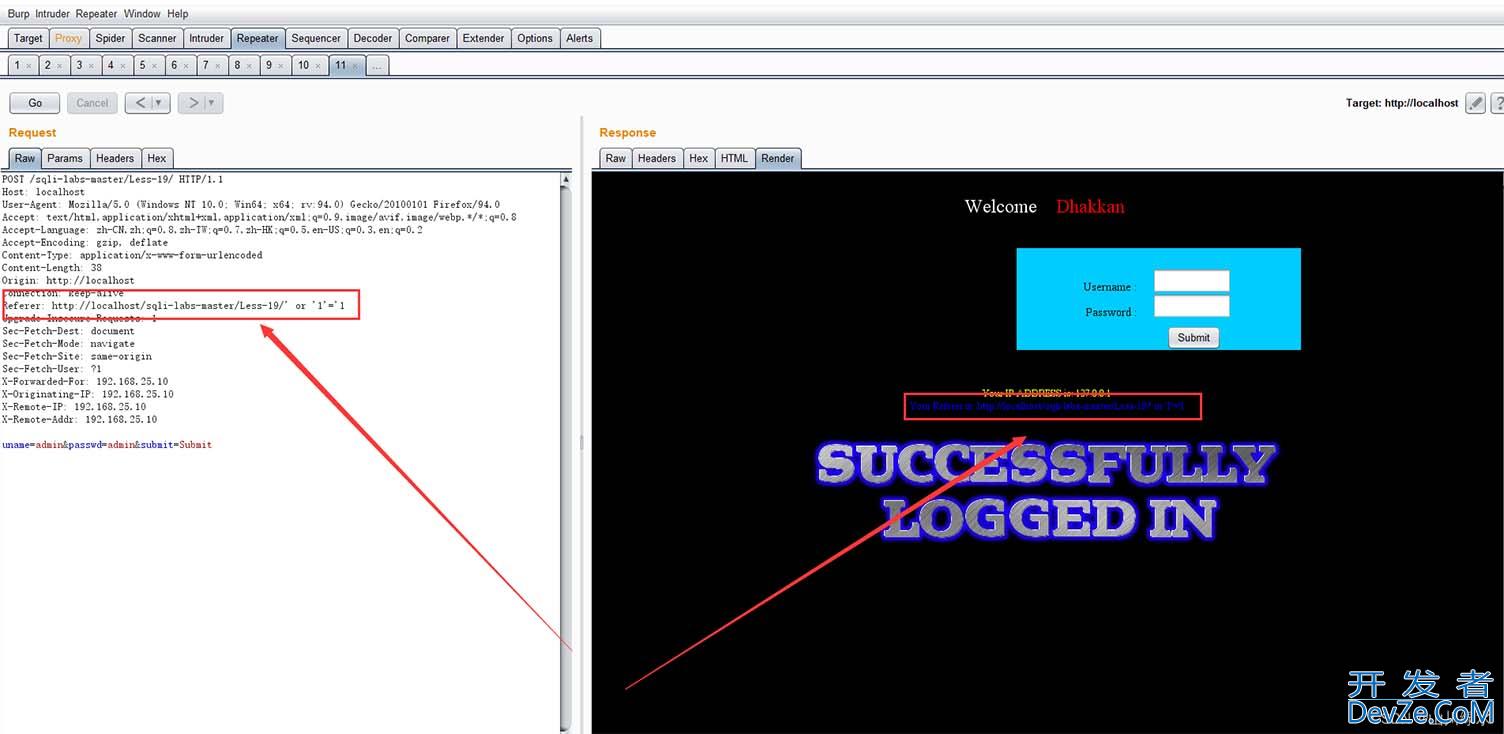This screenshot has width=1504, height=734.
Task: Click the Go button to send the request
Action: tap(35, 103)
